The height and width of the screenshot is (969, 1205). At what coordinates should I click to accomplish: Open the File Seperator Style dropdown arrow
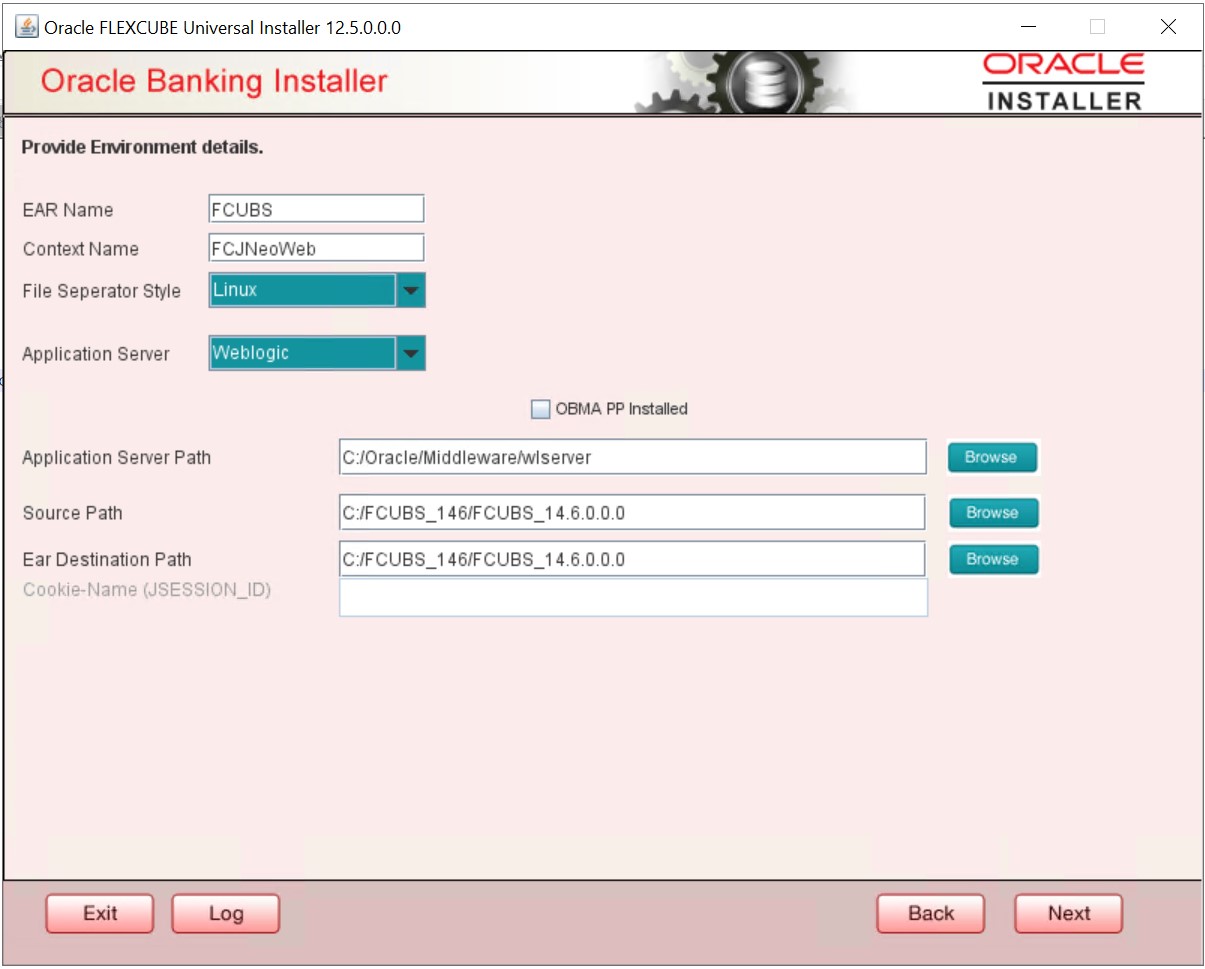point(411,291)
